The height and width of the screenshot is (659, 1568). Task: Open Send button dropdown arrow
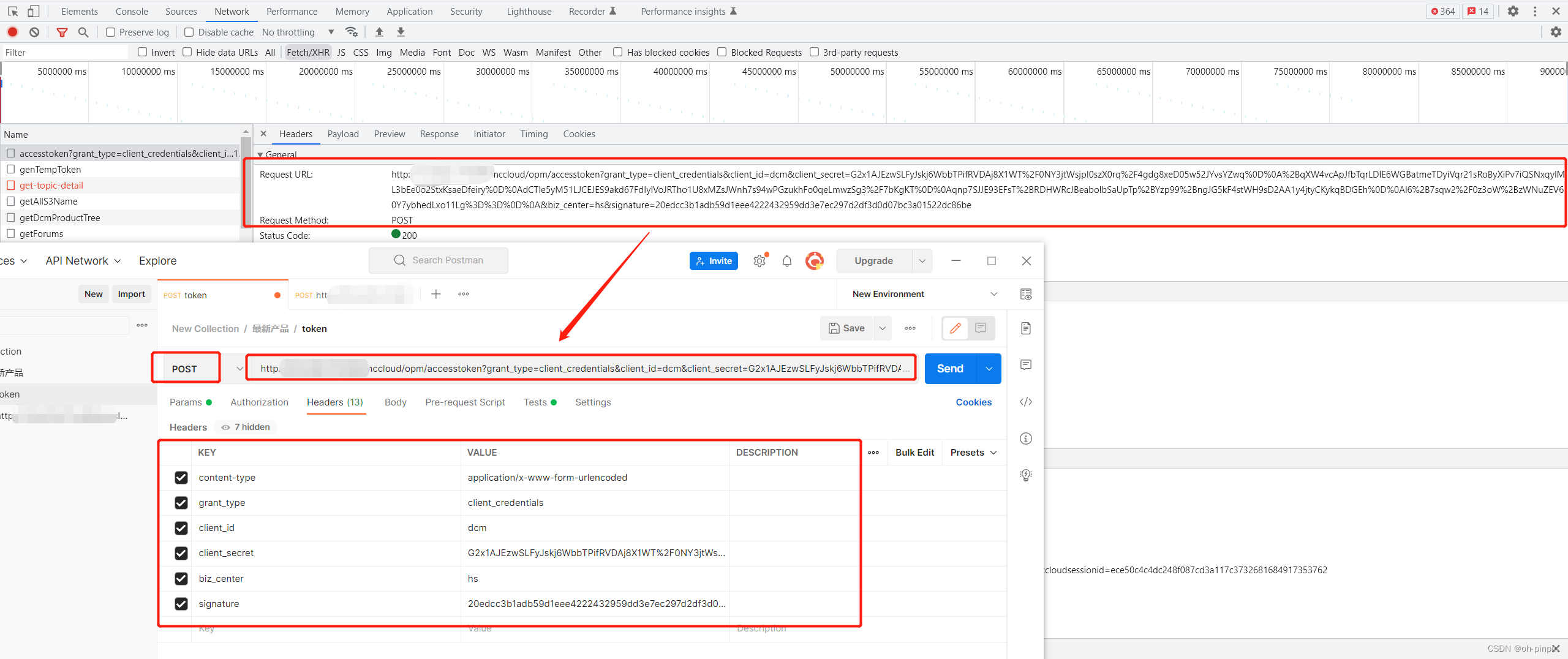(x=989, y=369)
